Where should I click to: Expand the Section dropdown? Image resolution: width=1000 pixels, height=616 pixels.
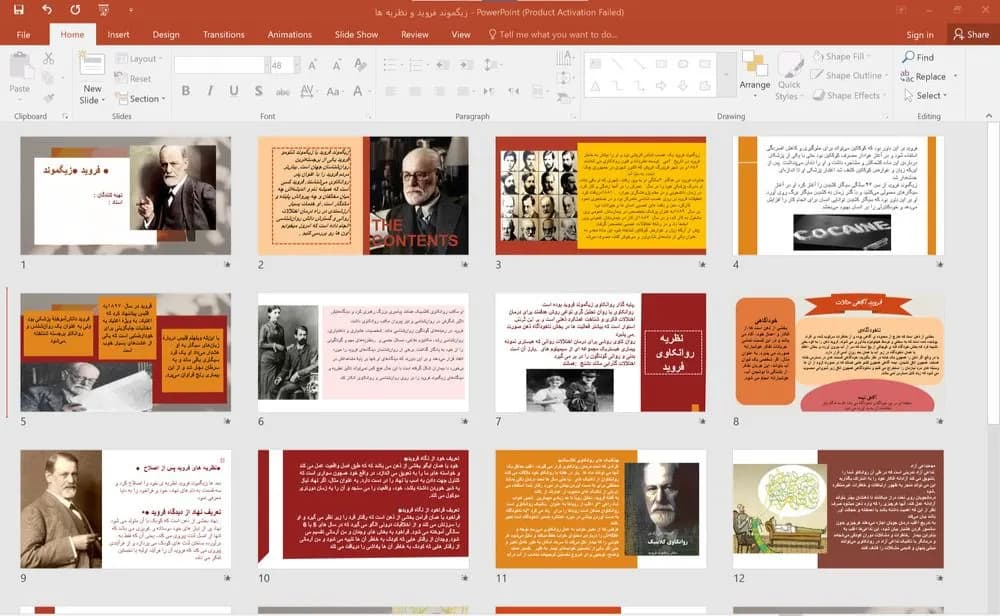coord(141,99)
